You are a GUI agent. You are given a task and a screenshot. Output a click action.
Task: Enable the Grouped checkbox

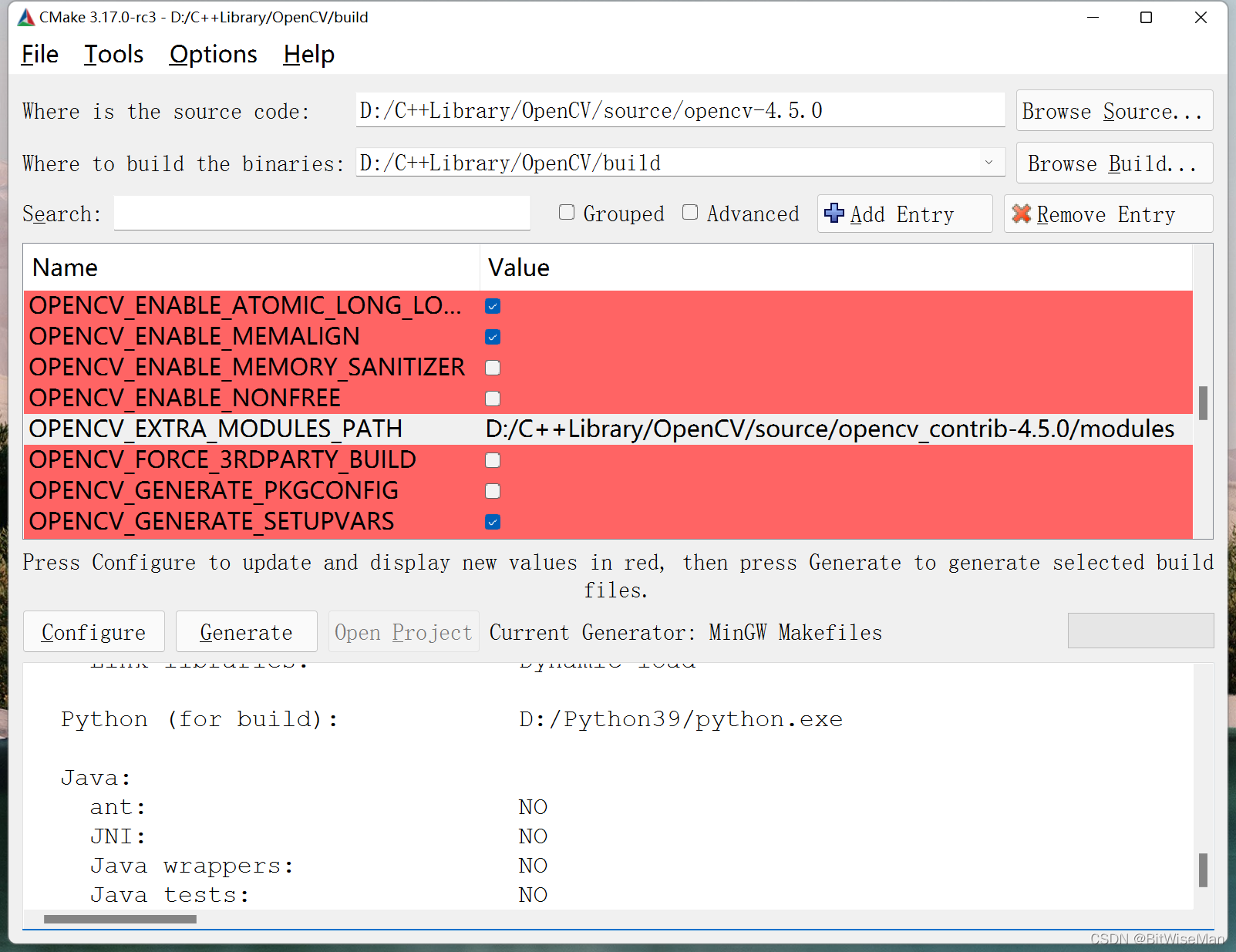click(567, 213)
